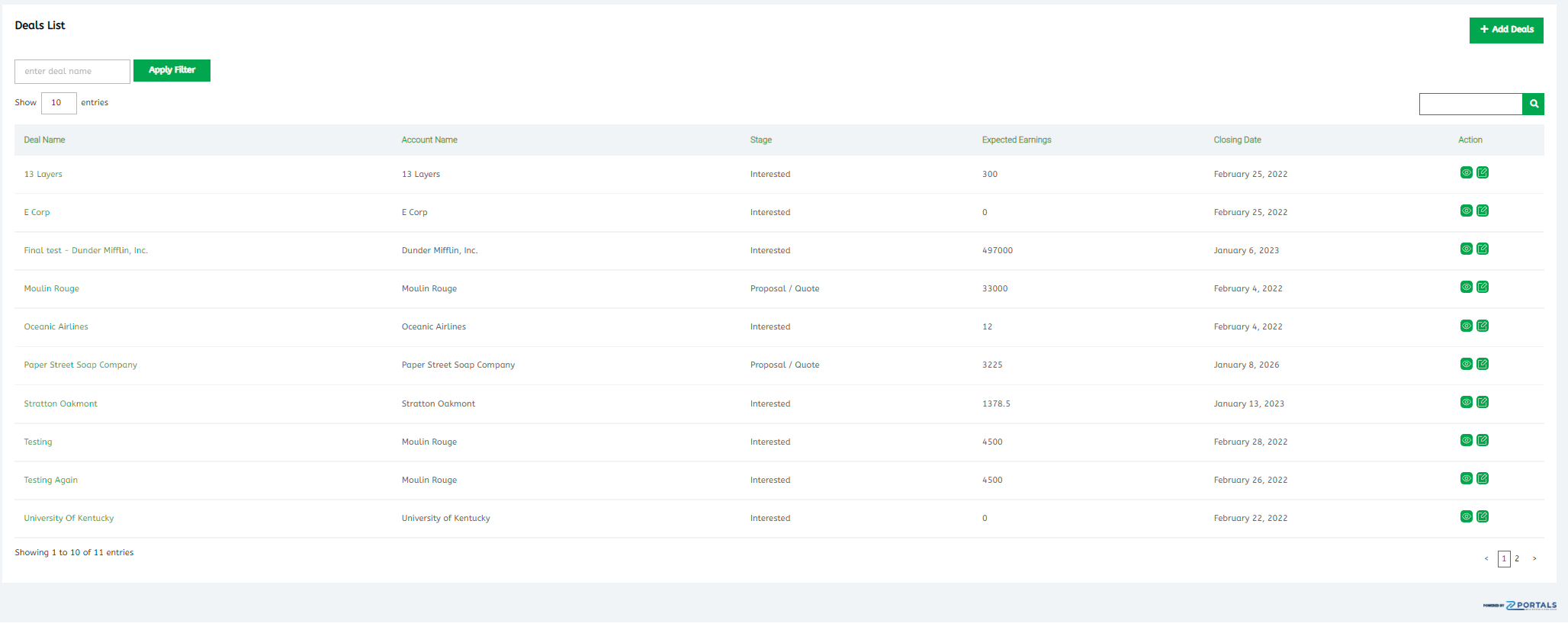
Task: Click the Add Deals button
Action: 1505,30
